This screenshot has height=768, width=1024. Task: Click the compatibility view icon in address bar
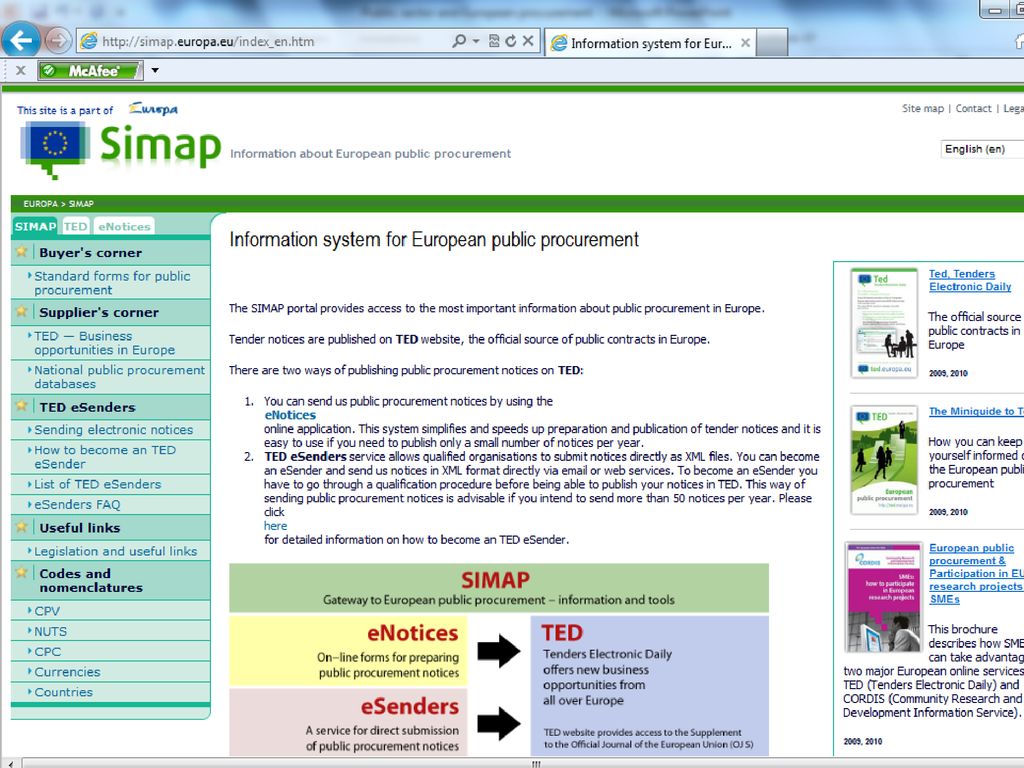pyautogui.click(x=494, y=41)
